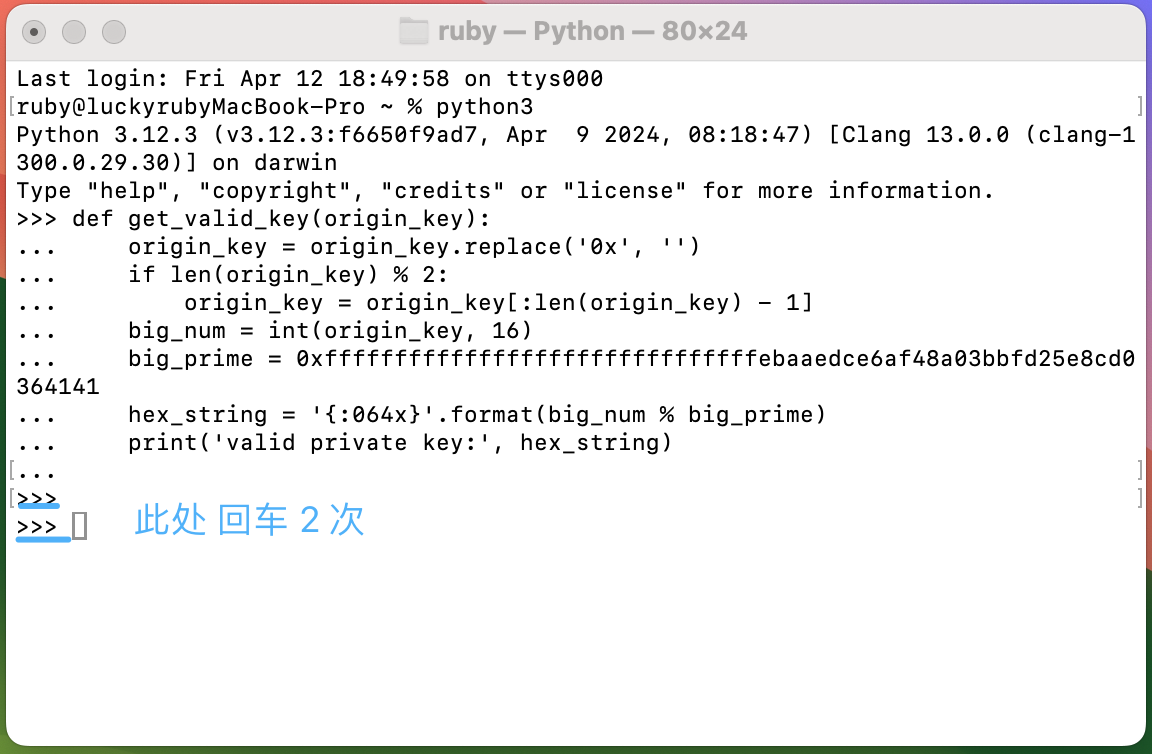The image size is (1152, 754).
Task: Click the origin_key.replace('0x', '') line
Action: click(414, 246)
